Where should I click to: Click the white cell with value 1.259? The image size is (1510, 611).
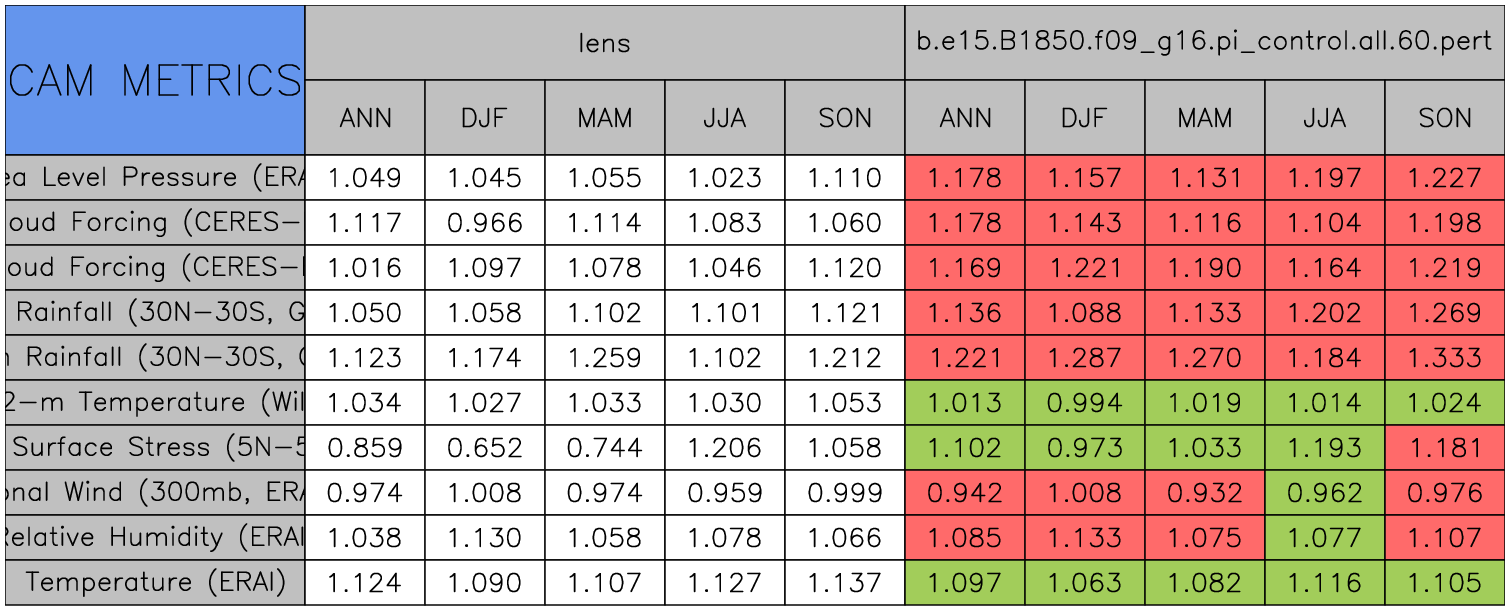[605, 358]
